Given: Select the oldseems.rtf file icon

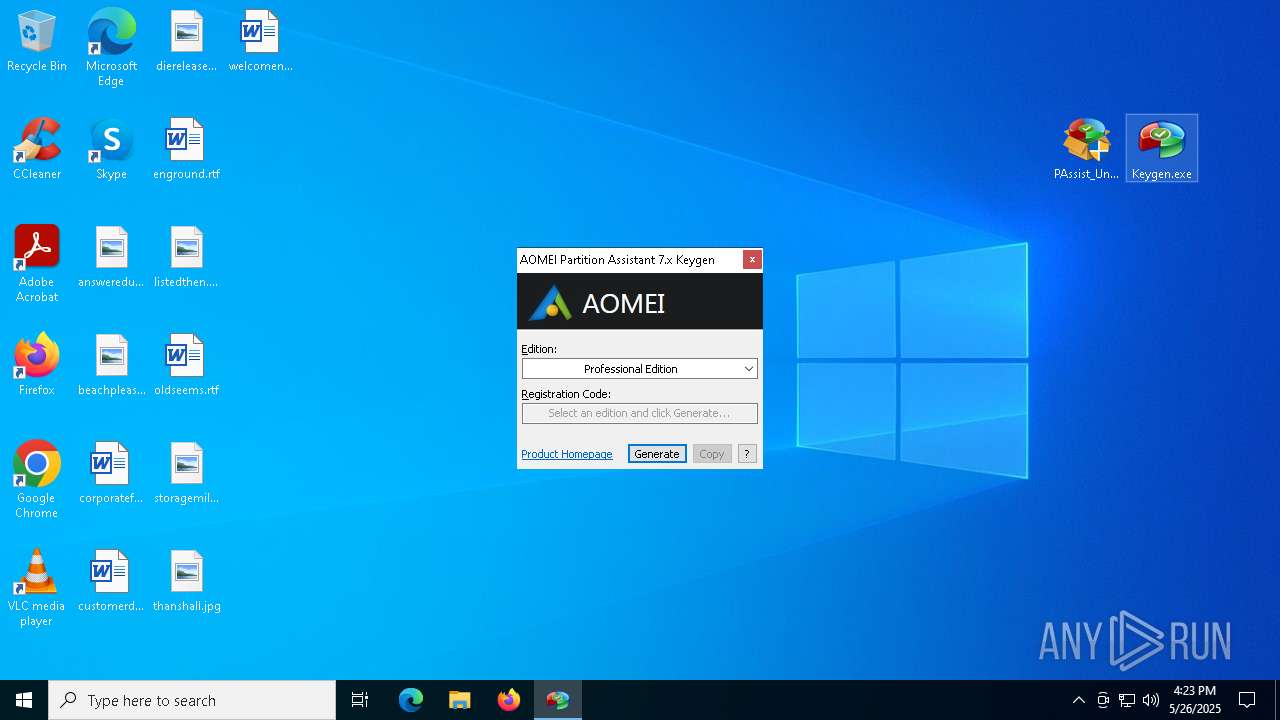Looking at the screenshot, I should click(x=186, y=366).
